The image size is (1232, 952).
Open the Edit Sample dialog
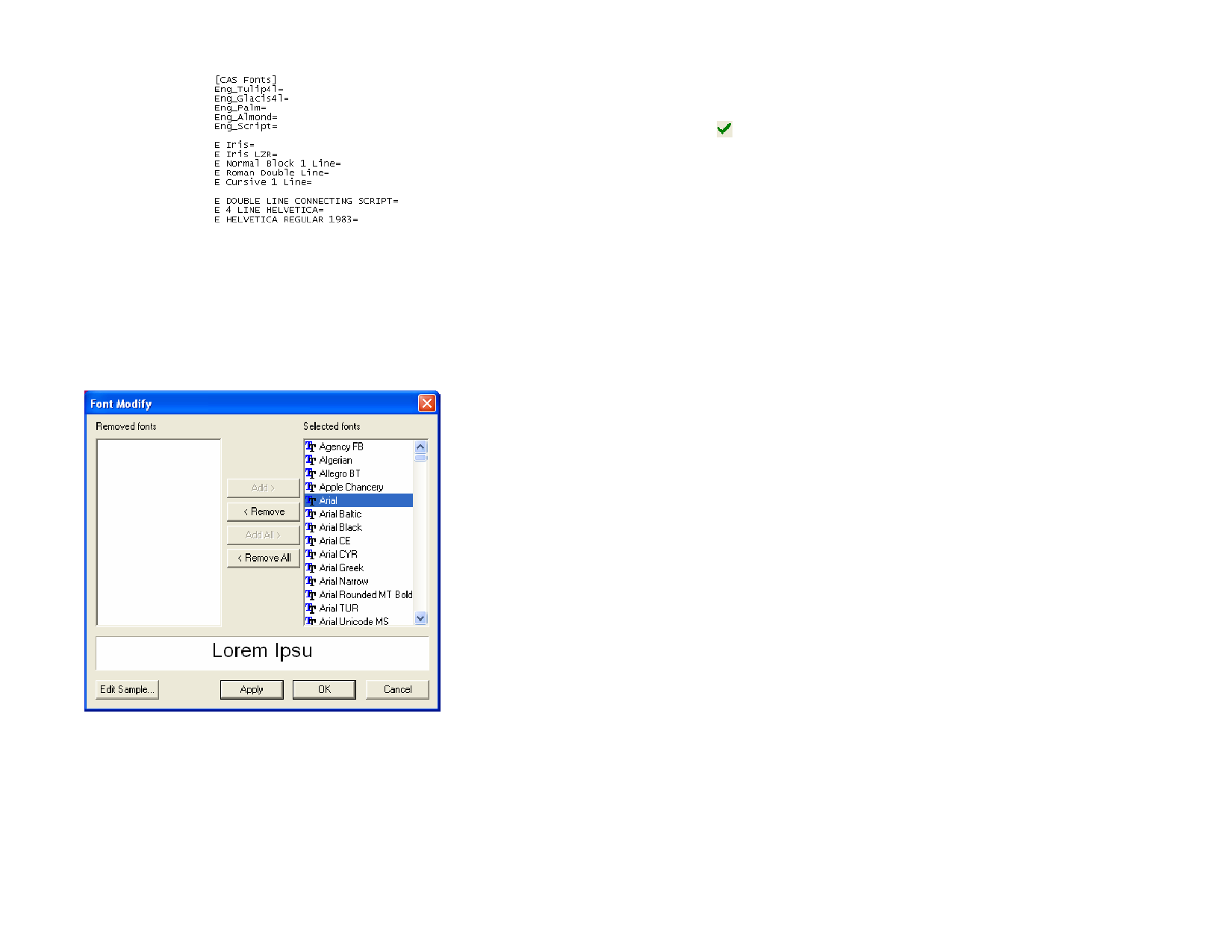[127, 689]
